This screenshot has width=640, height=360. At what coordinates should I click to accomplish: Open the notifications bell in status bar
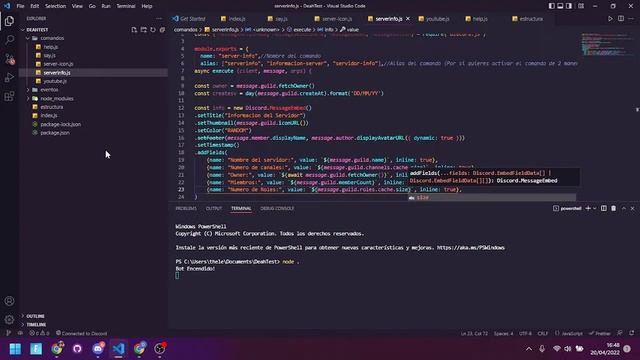[632, 333]
